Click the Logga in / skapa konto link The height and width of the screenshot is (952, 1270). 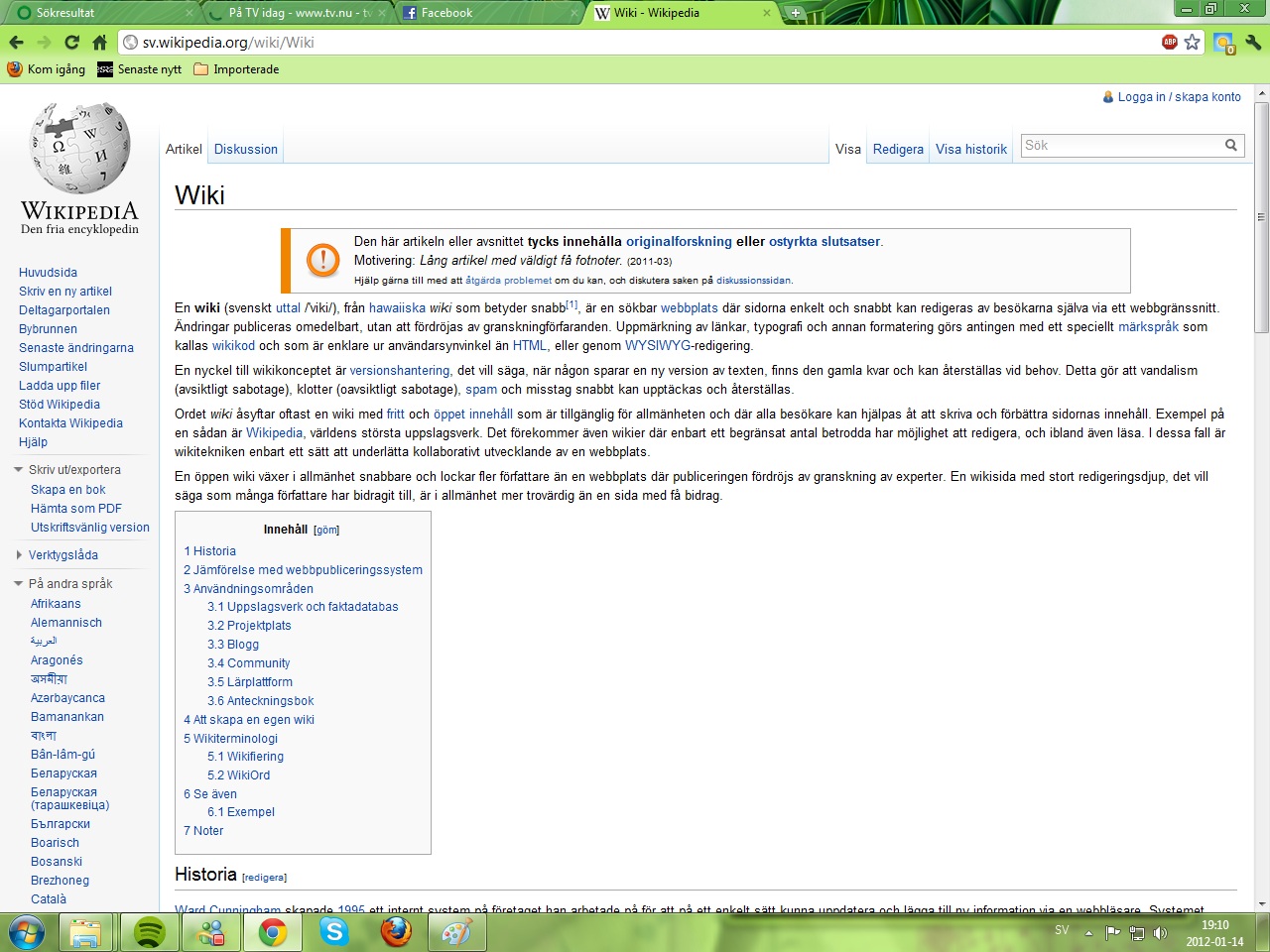[1179, 97]
